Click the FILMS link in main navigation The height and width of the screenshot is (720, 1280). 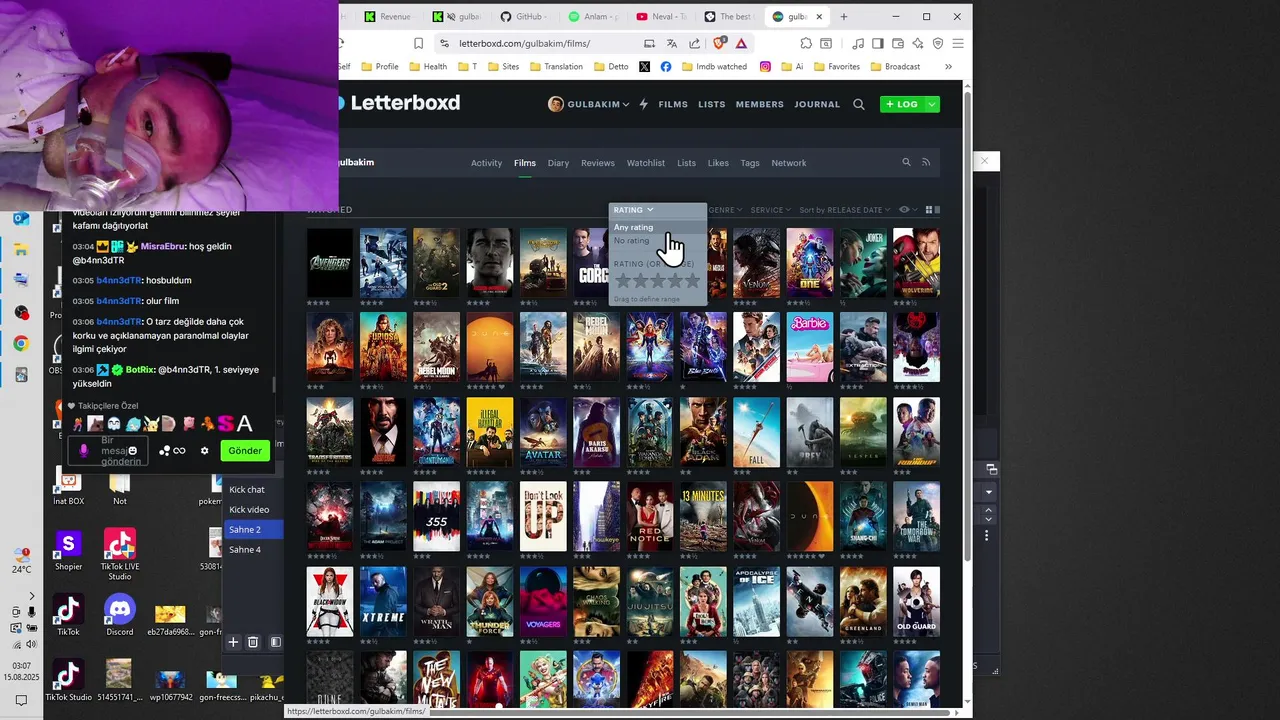click(673, 104)
